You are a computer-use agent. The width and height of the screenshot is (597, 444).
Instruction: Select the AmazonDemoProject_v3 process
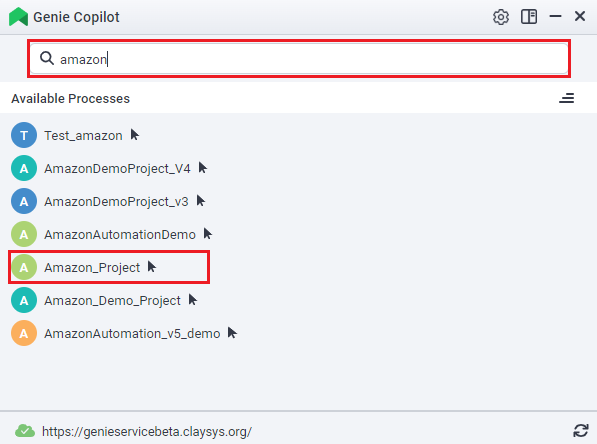(x=116, y=201)
